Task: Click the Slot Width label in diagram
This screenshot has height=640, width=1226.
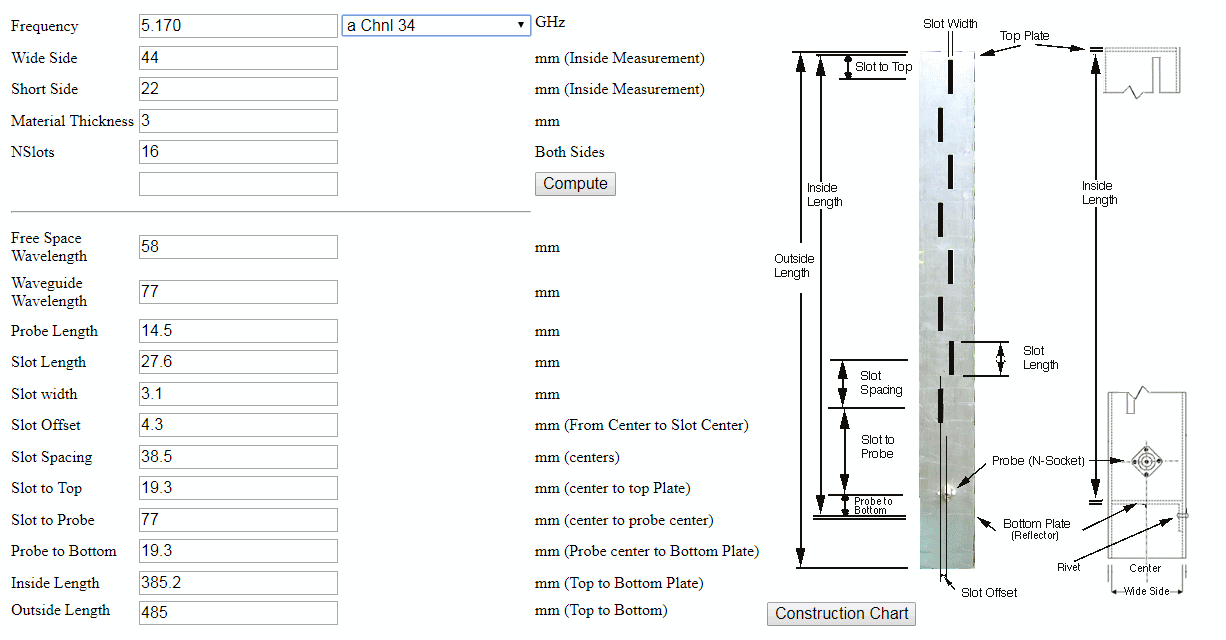Action: 950,24
